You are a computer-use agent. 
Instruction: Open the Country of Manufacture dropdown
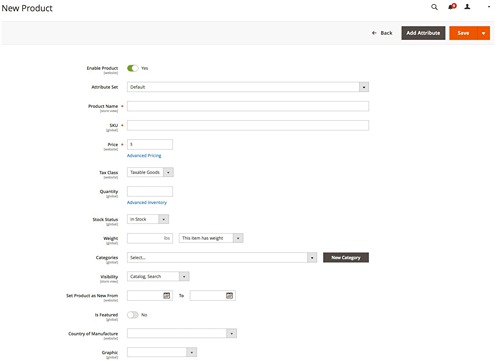[182, 333]
